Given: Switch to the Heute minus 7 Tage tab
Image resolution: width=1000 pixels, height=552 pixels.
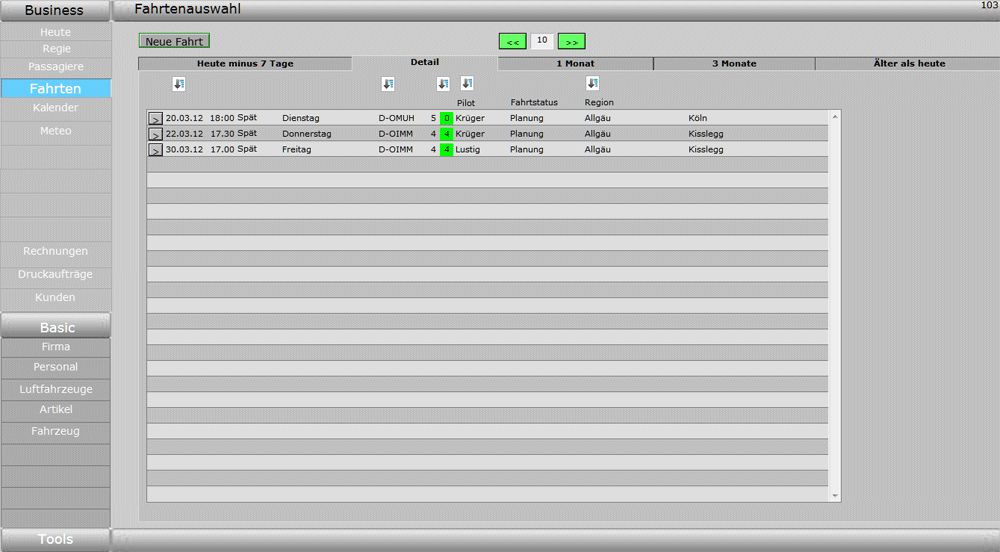Looking at the screenshot, I should pyautogui.click(x=245, y=64).
